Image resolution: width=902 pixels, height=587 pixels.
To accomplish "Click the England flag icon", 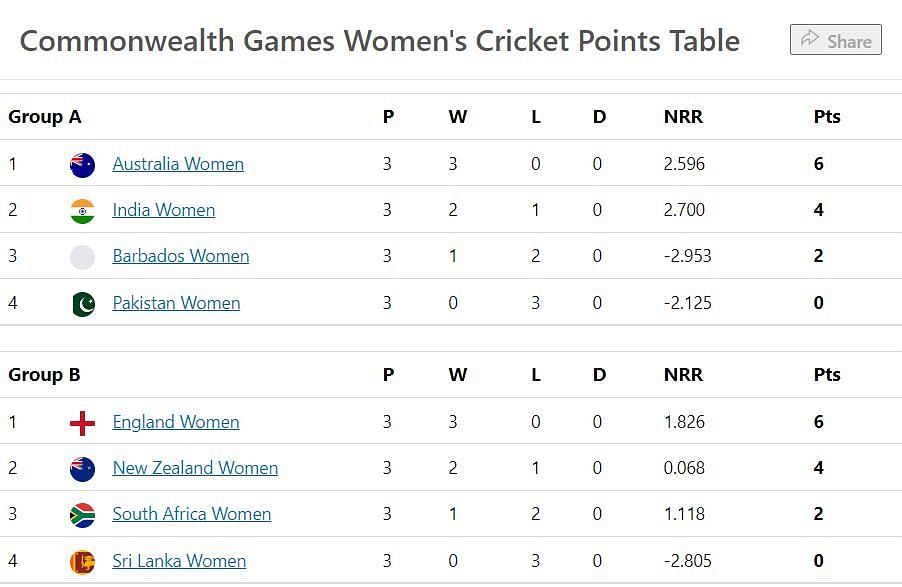I will pos(82,423).
